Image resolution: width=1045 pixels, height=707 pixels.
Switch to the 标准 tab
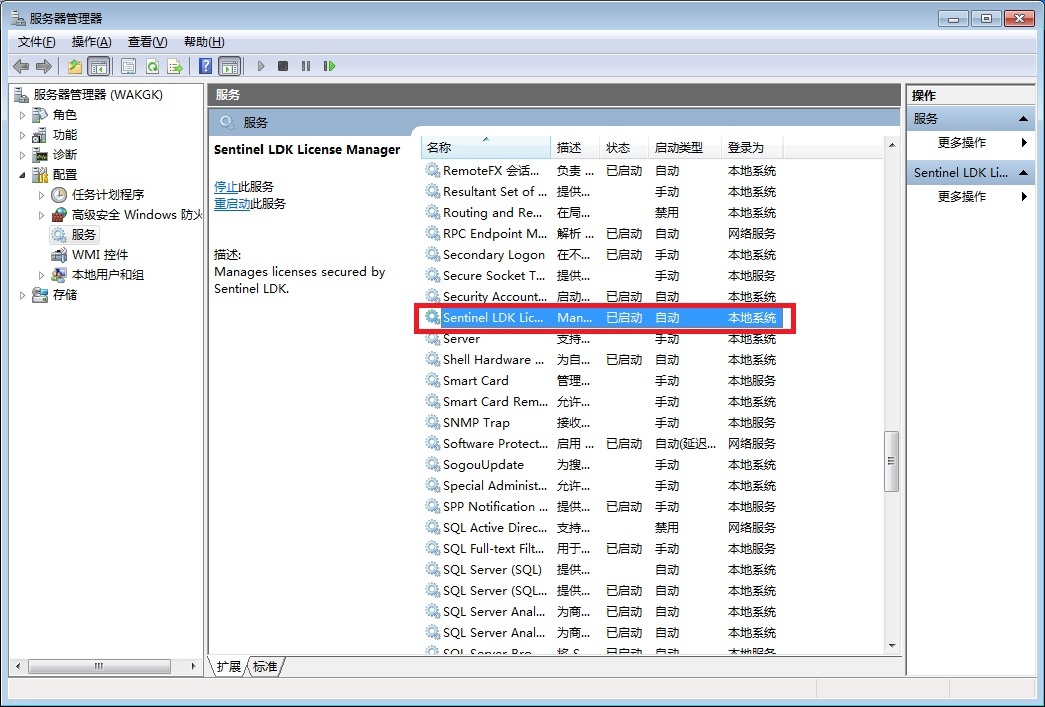[x=265, y=666]
